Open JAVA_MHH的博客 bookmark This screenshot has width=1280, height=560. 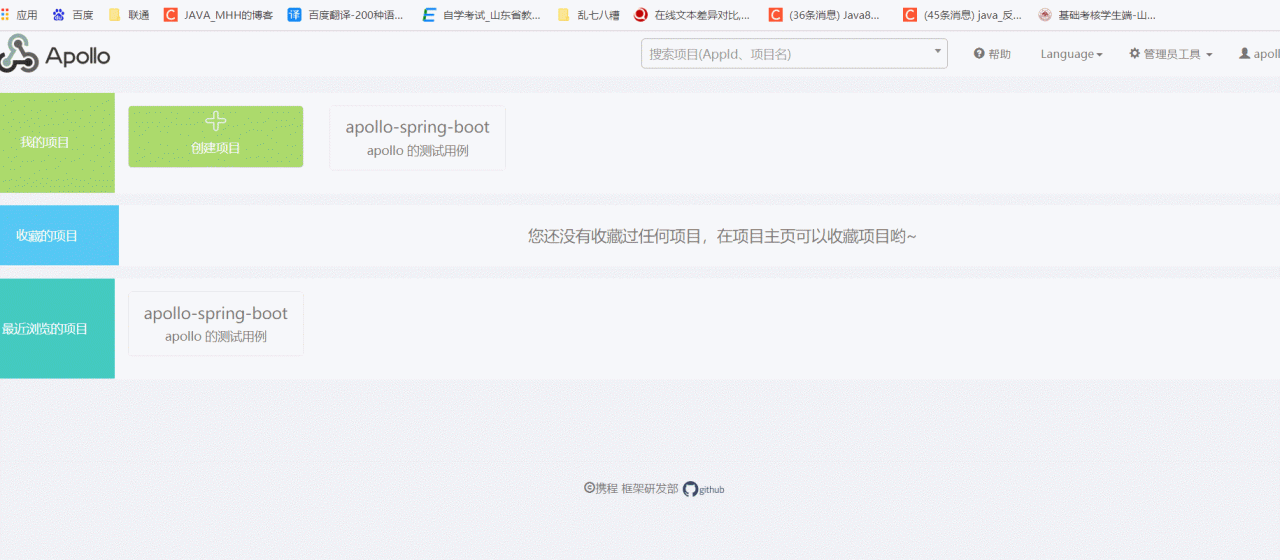point(218,15)
